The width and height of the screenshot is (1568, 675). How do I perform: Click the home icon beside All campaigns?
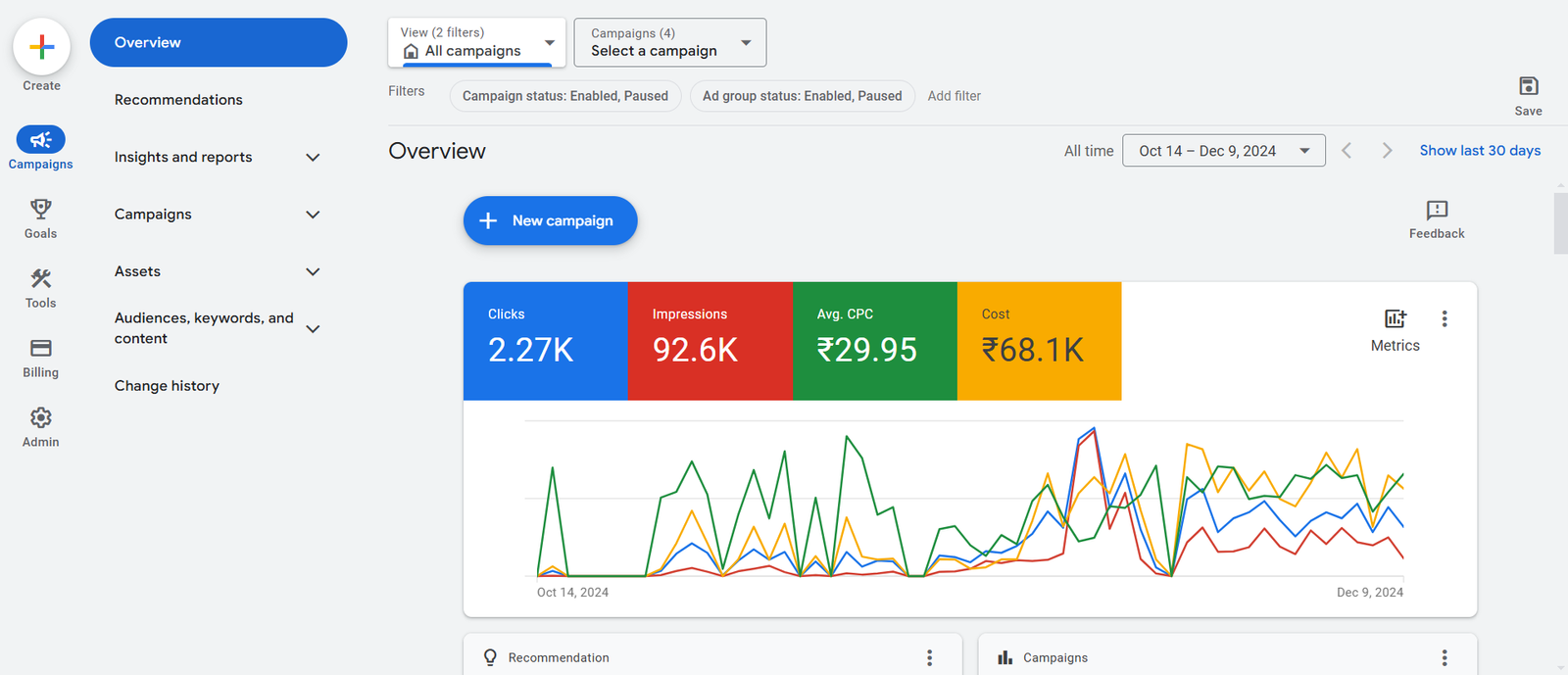pos(411,51)
